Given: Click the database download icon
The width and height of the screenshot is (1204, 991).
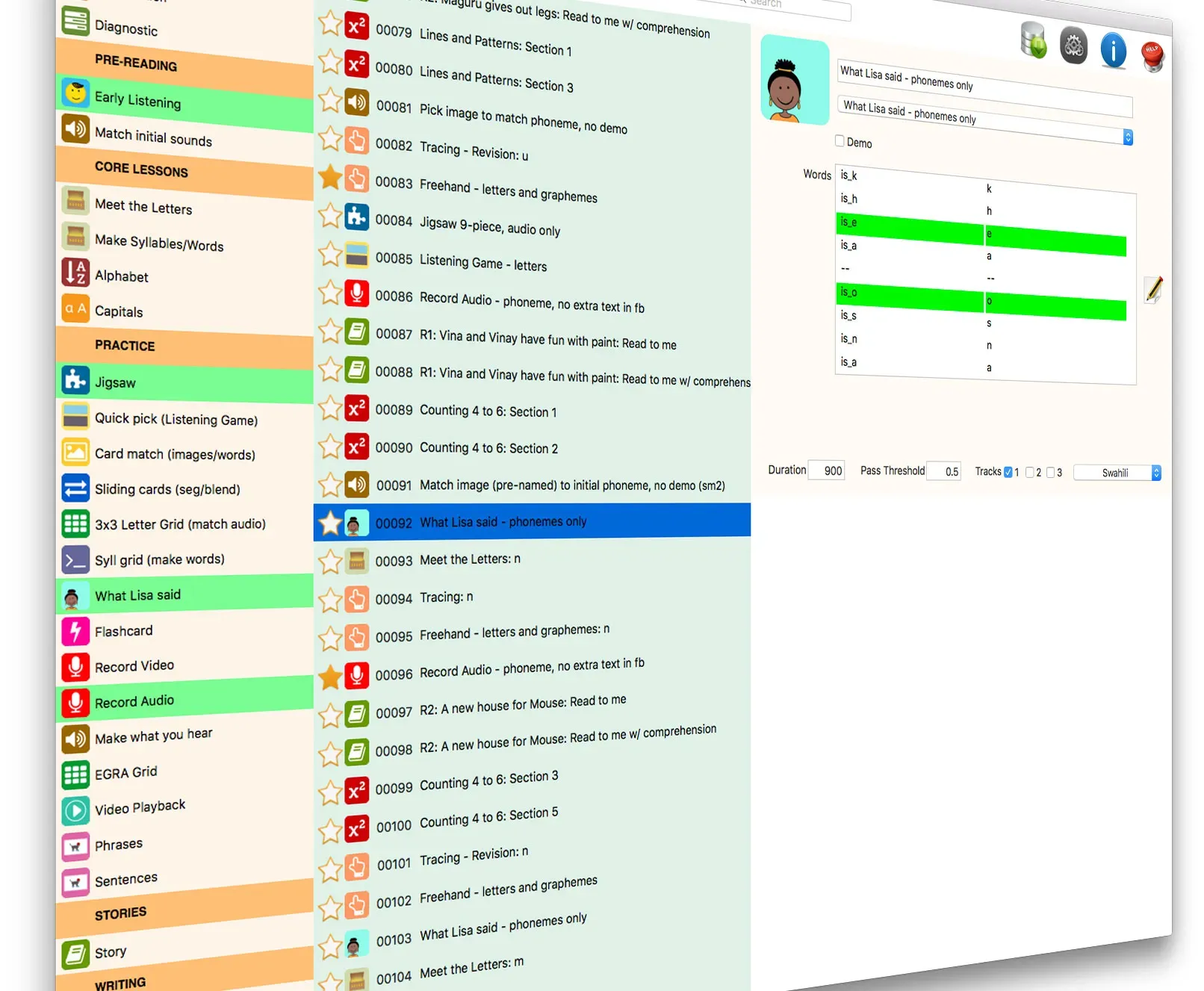Looking at the screenshot, I should pyautogui.click(x=1034, y=40).
